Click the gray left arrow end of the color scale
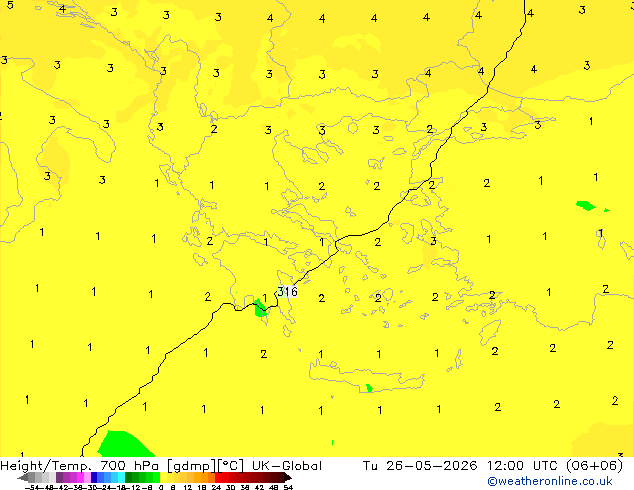Image resolution: width=634 pixels, height=490 pixels. [23, 478]
